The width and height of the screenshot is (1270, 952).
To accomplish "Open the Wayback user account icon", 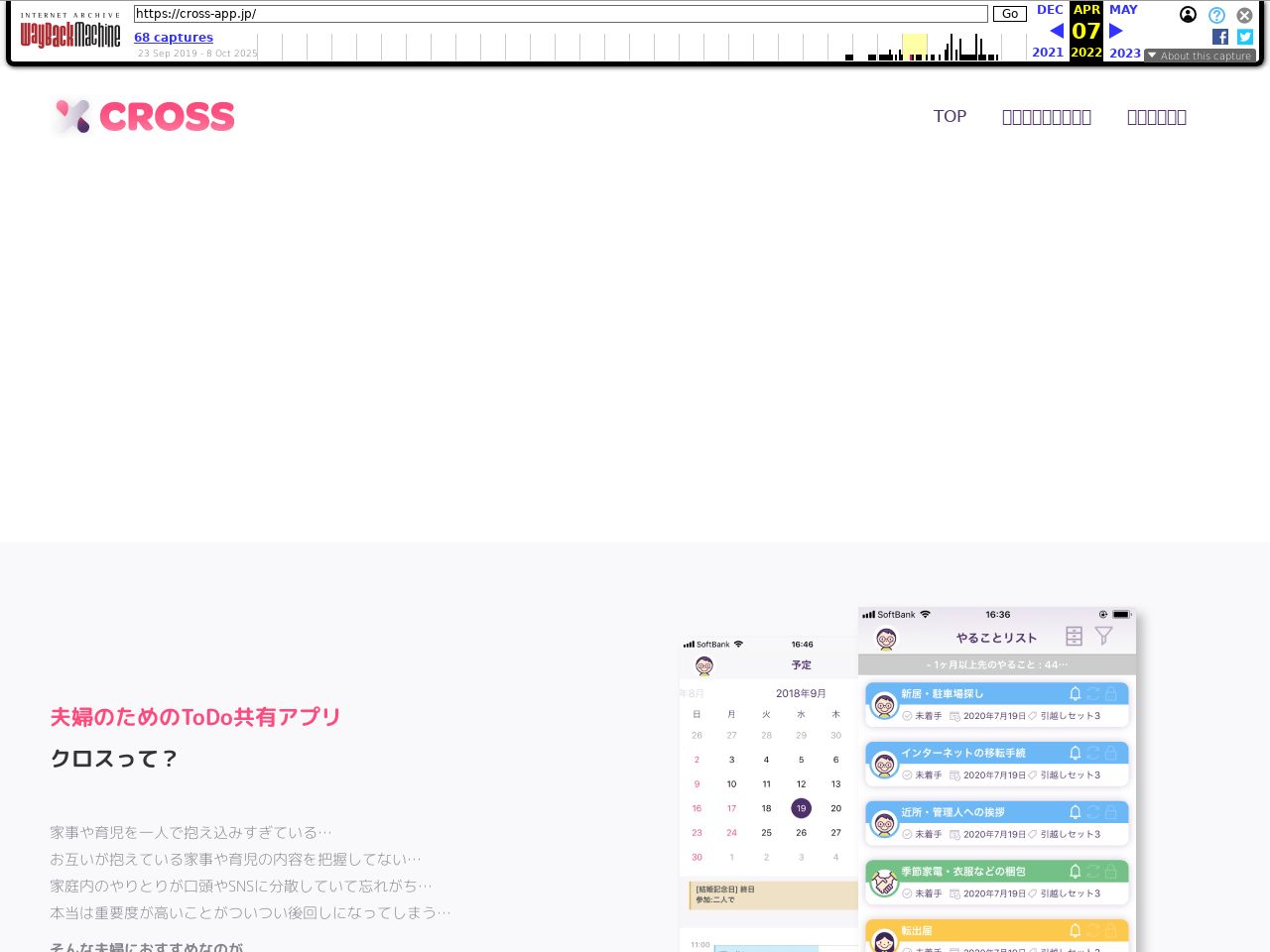I will [x=1188, y=15].
